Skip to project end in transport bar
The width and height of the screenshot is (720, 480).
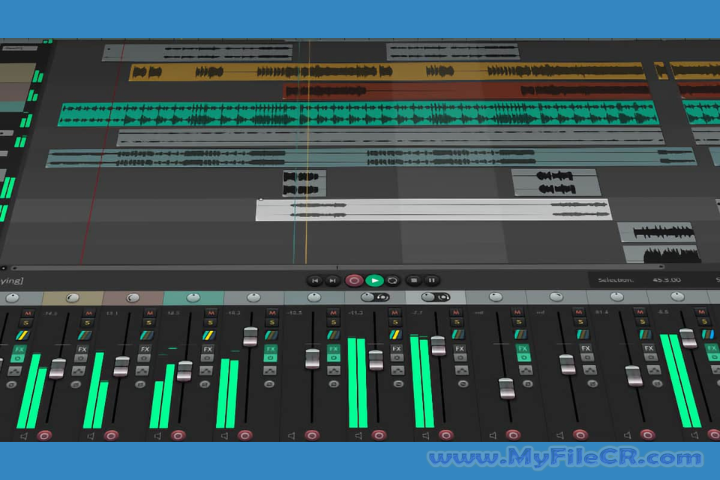333,280
